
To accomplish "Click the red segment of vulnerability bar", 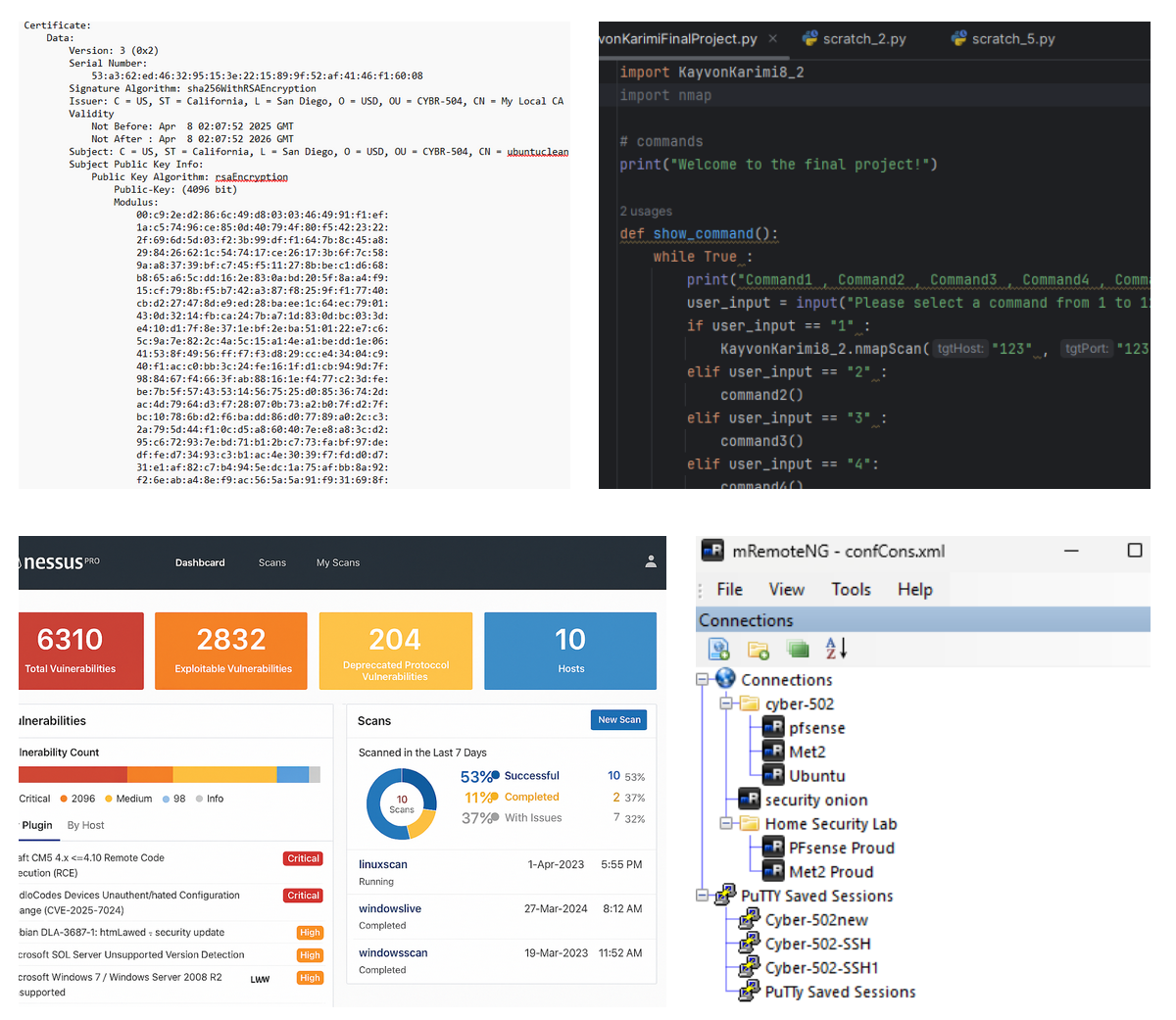I will (73, 775).
